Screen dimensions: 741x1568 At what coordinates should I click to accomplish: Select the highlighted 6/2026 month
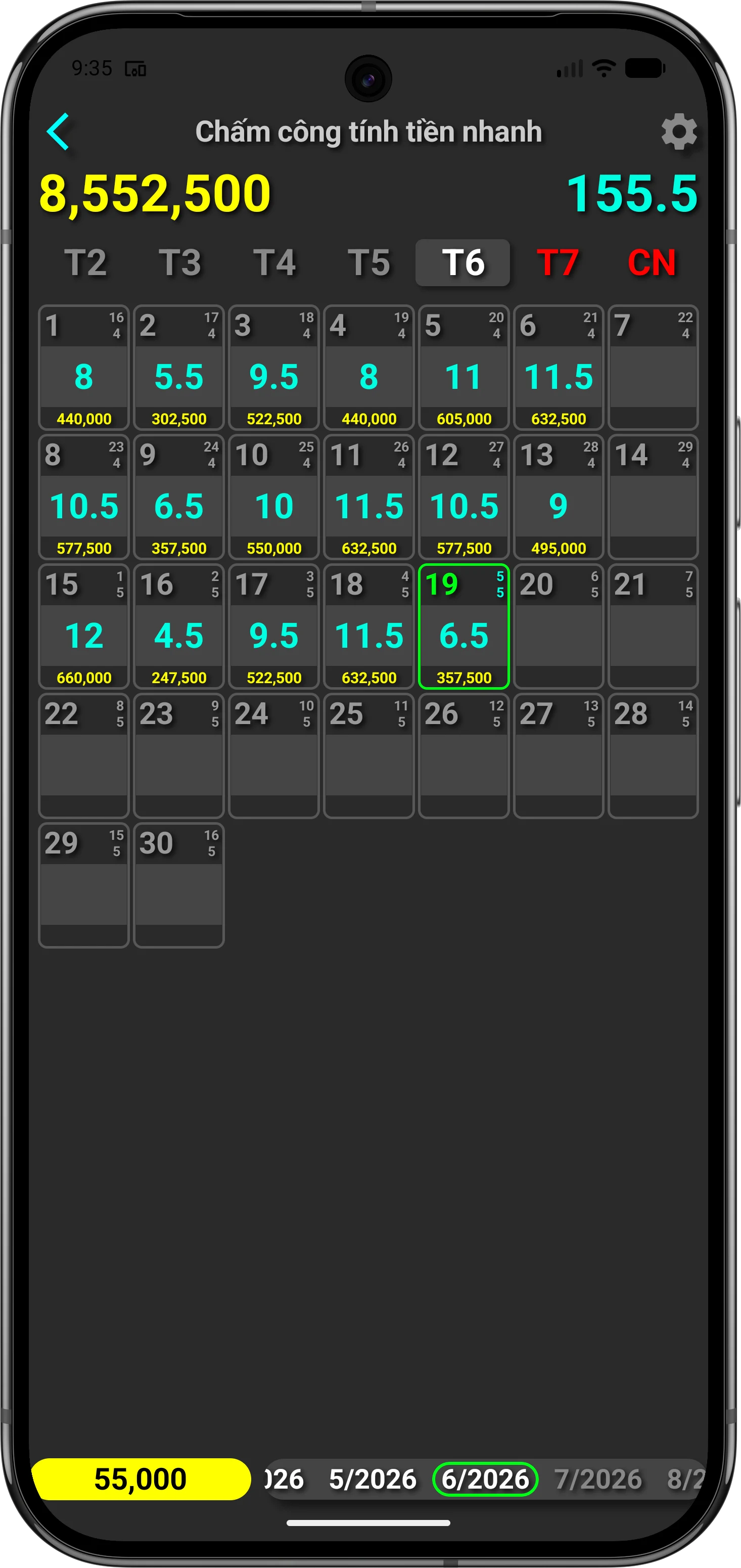(485, 1479)
